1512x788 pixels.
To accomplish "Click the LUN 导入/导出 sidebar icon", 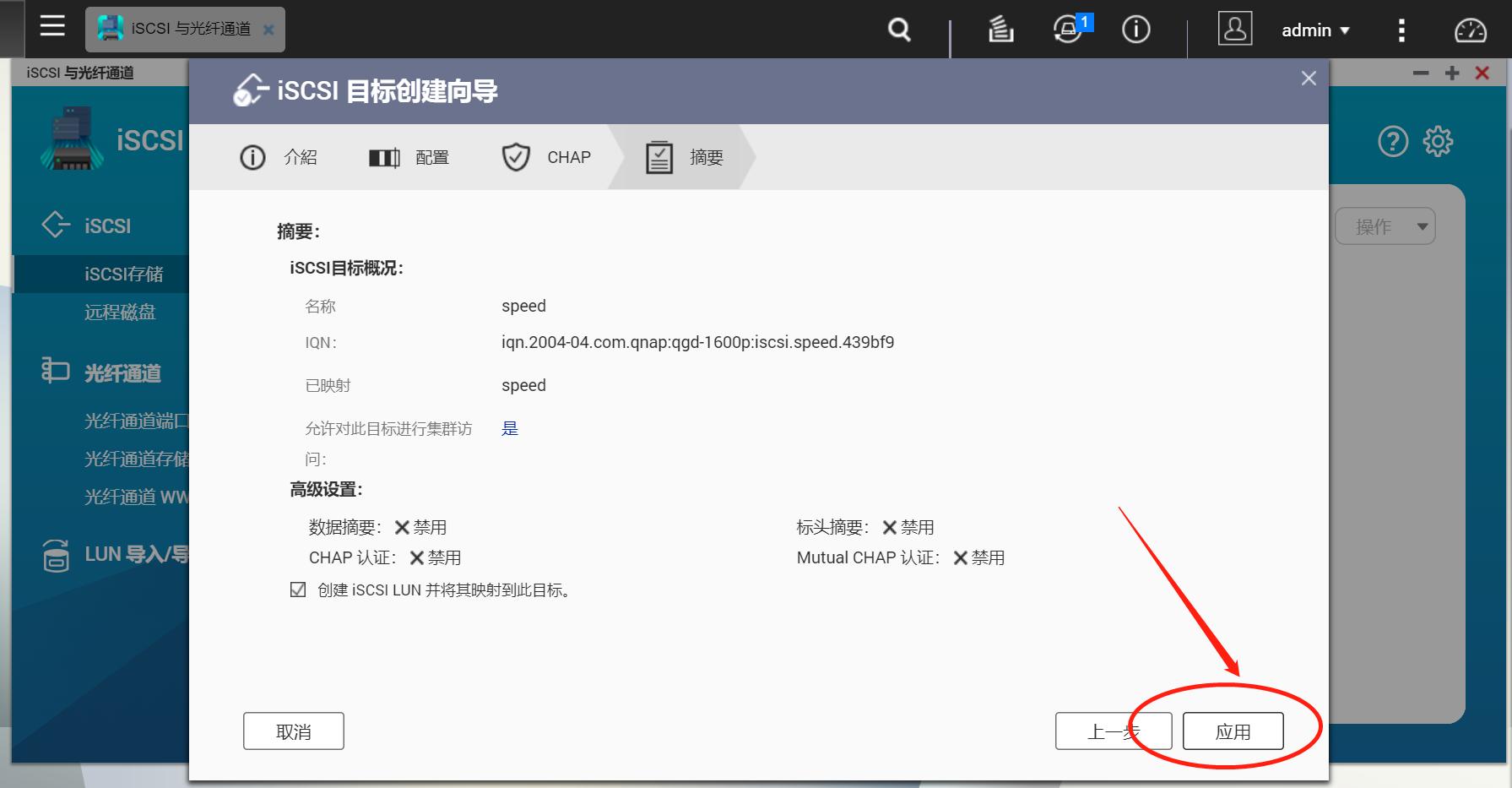I will [x=53, y=553].
